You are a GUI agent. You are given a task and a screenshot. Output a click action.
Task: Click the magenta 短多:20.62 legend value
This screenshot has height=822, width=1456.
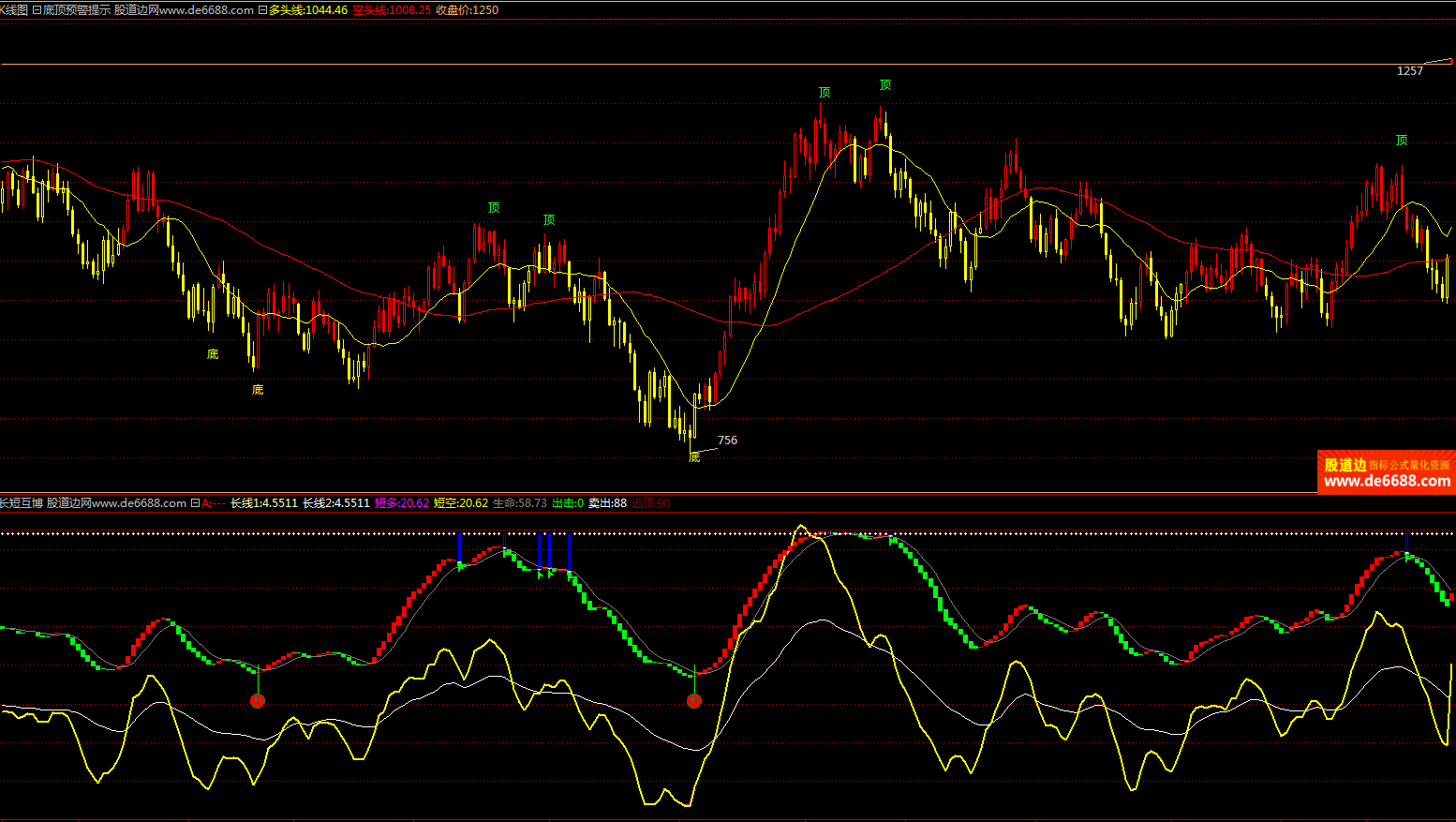tap(402, 503)
